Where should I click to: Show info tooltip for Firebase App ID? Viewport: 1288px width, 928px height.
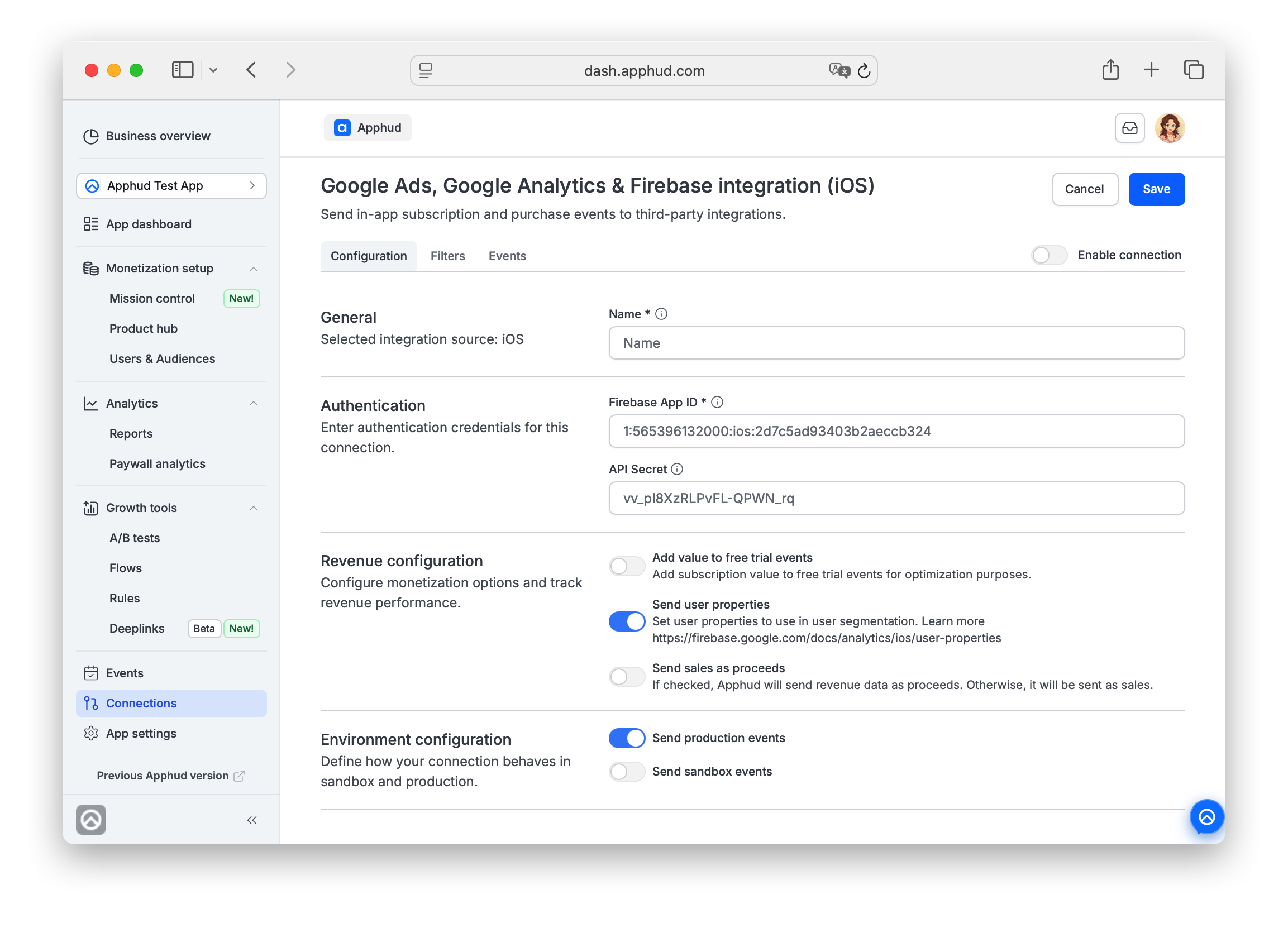click(717, 403)
